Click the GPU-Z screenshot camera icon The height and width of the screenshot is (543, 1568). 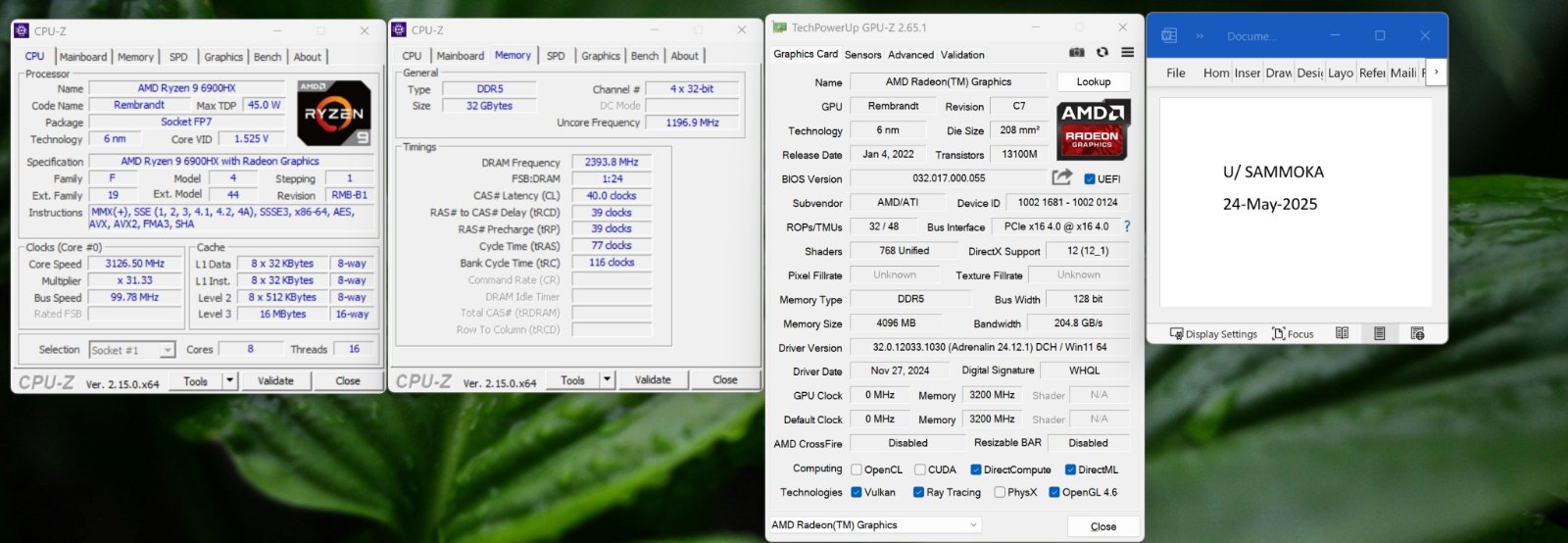click(1077, 53)
